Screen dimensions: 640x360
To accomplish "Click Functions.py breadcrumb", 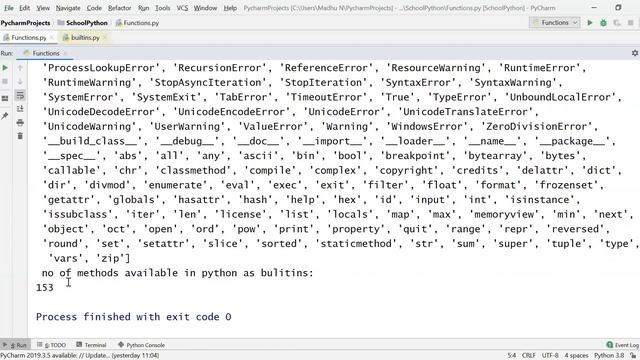I will [137, 23].
